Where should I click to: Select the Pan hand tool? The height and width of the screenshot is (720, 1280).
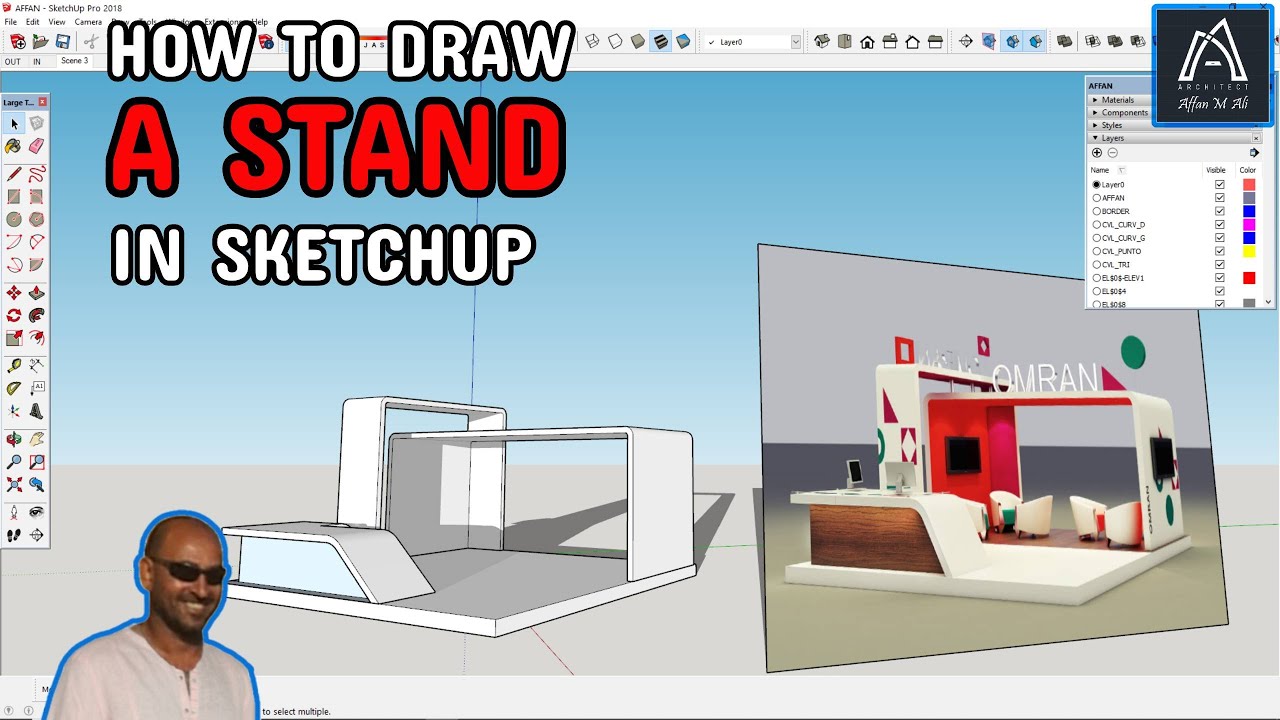tap(37, 439)
